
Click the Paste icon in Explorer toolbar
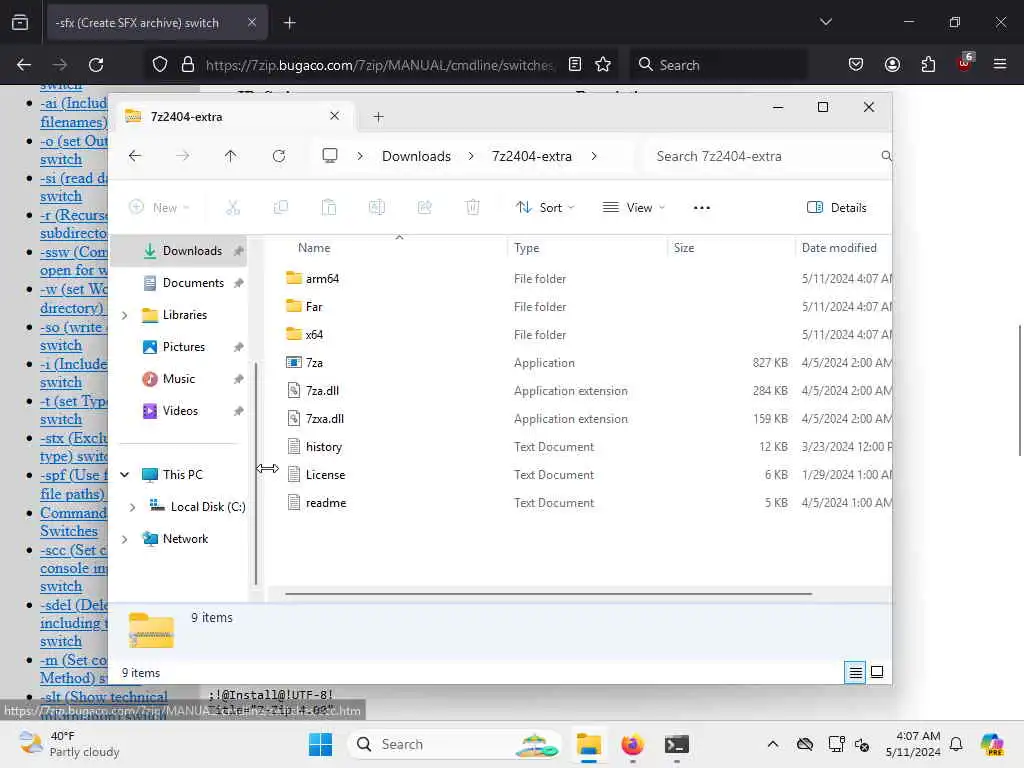[x=328, y=208]
